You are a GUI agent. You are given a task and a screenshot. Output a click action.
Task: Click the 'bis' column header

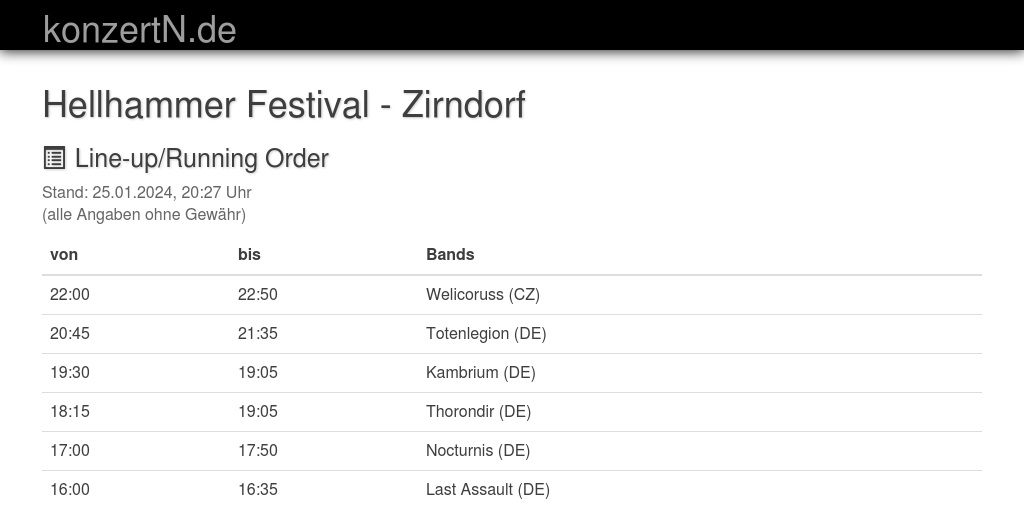(x=249, y=254)
